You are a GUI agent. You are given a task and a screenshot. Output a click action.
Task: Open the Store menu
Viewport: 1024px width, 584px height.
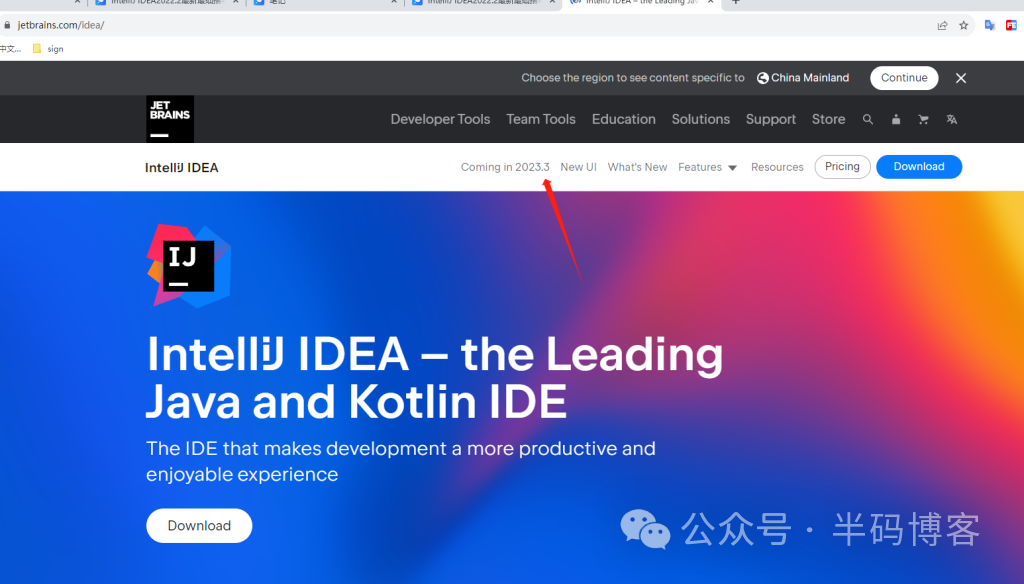(828, 120)
